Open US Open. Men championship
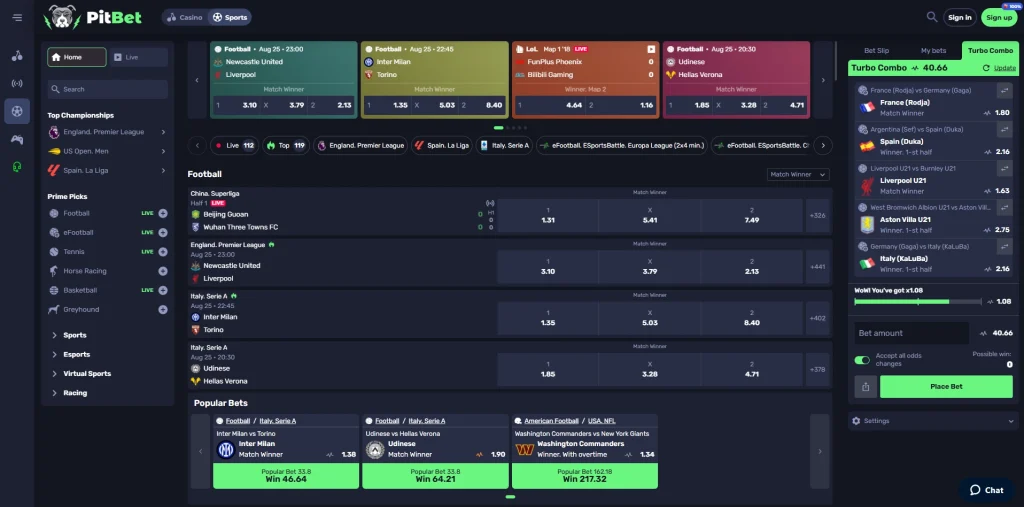 (107, 151)
